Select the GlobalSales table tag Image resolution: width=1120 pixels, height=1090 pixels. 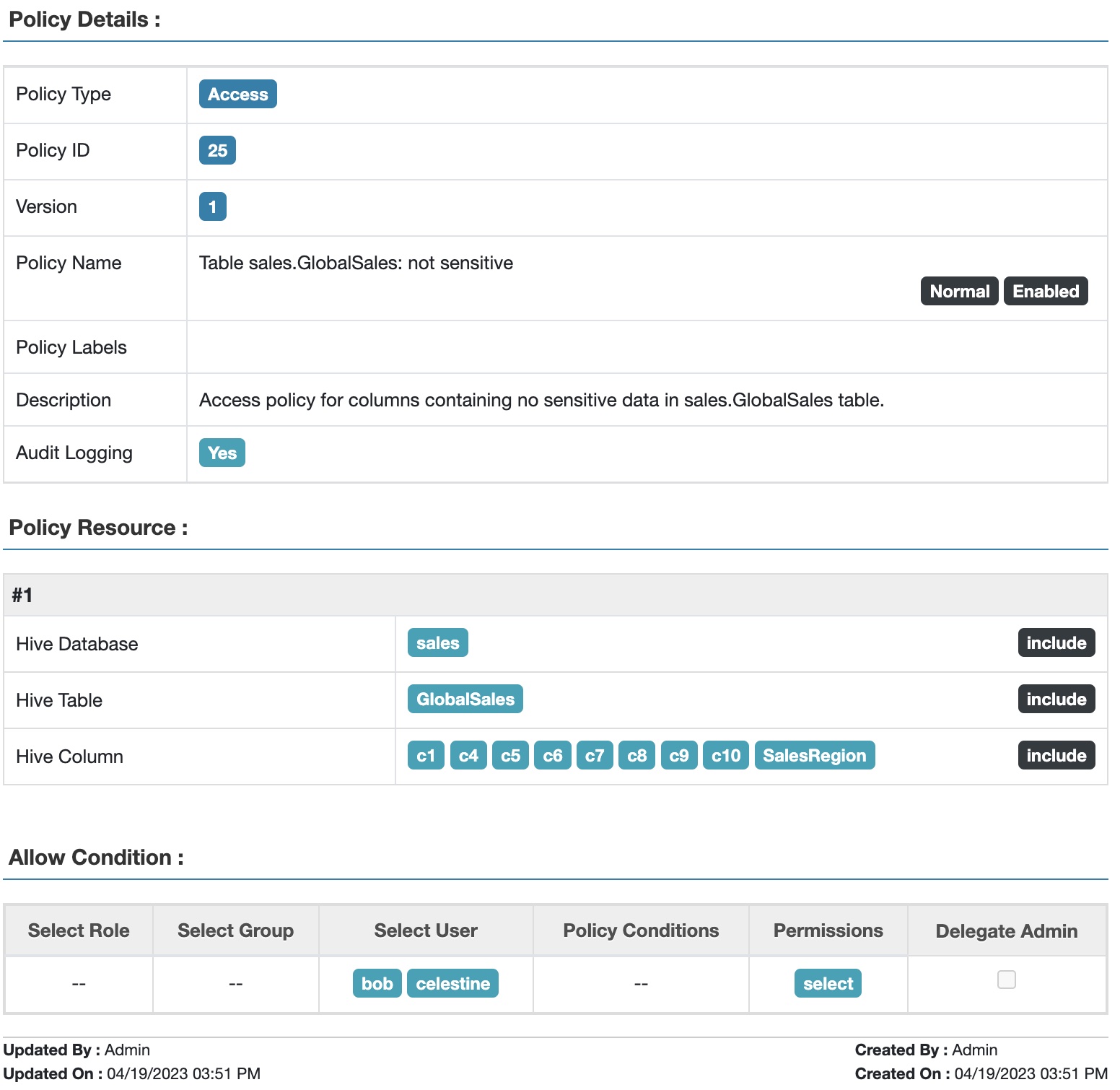coord(465,699)
